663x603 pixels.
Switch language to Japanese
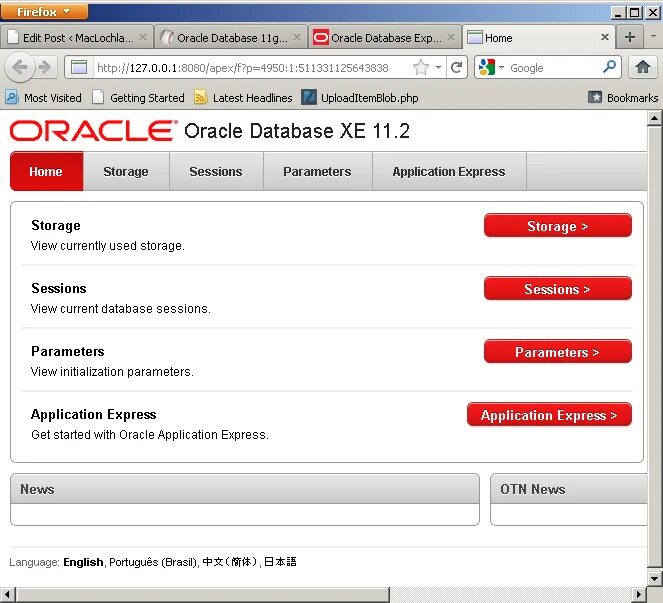tap(280, 562)
